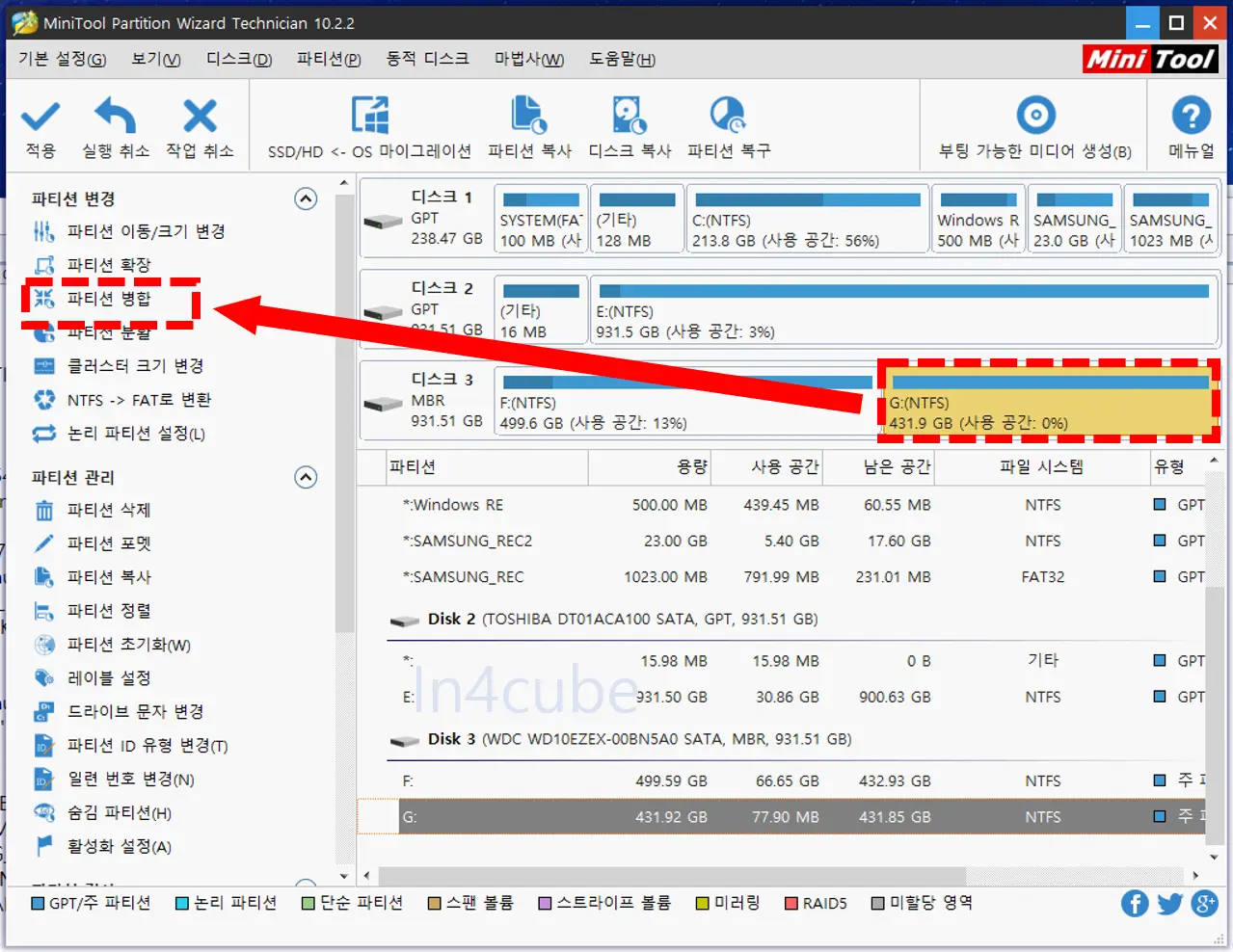Sort by 파일 시스템 column header
Viewport: 1233px width, 952px height.
click(1042, 467)
